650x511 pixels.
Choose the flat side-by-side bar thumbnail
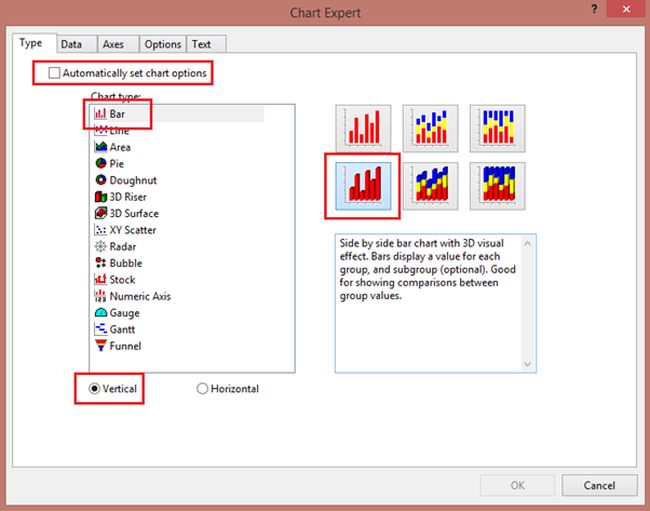(x=363, y=128)
